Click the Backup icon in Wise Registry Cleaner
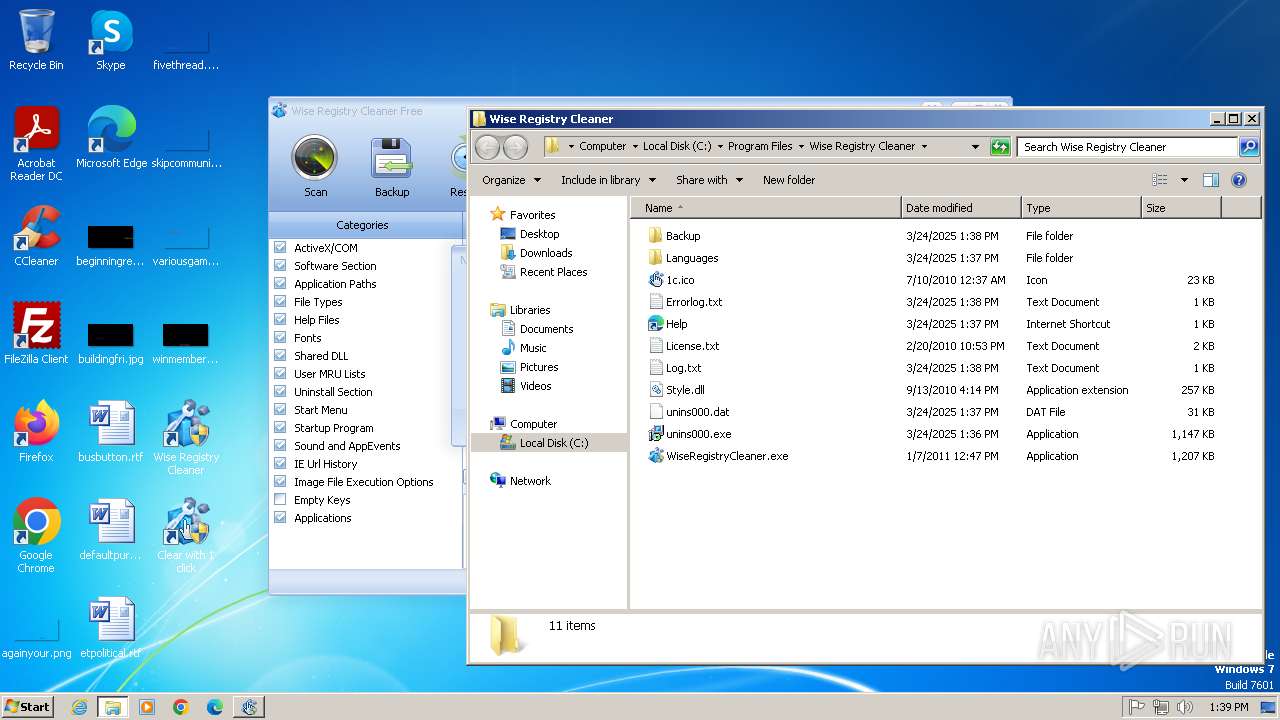Viewport: 1280px width, 720px height. pos(392,160)
